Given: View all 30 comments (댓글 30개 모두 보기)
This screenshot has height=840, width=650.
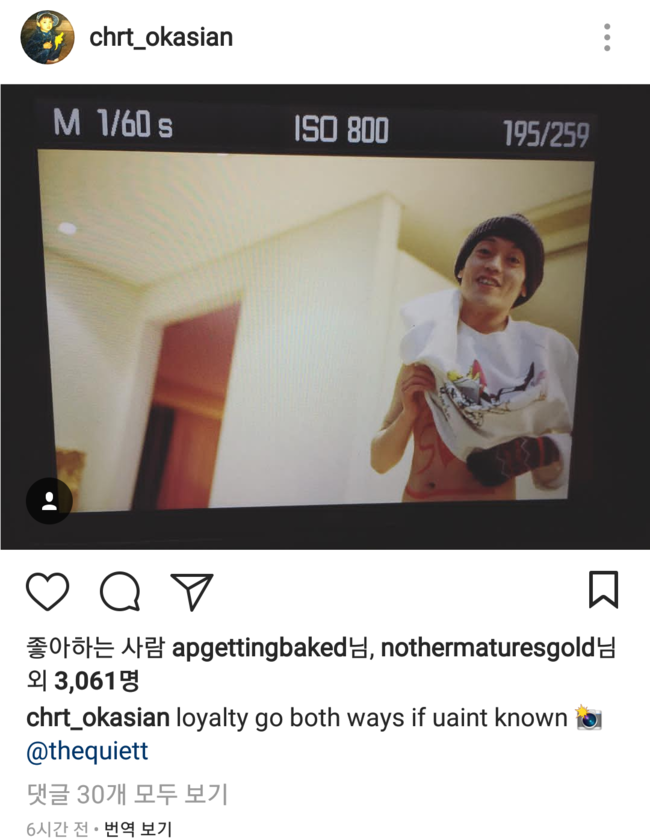Looking at the screenshot, I should [x=128, y=794].
